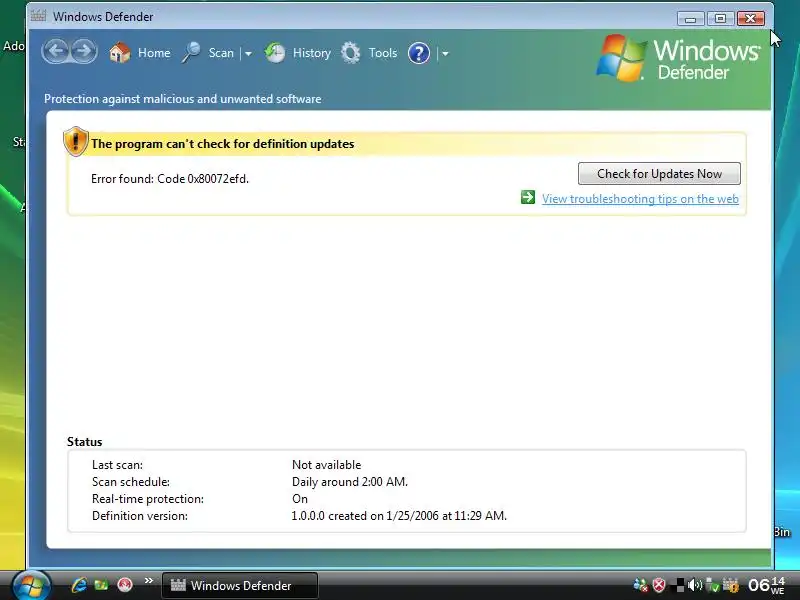Minimize the Windows Defender window
This screenshot has width=800, height=600.
tap(691, 19)
